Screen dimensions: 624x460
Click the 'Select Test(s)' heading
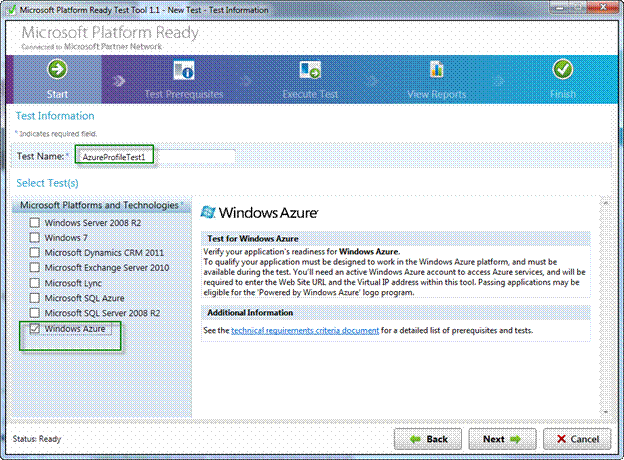coord(47,183)
